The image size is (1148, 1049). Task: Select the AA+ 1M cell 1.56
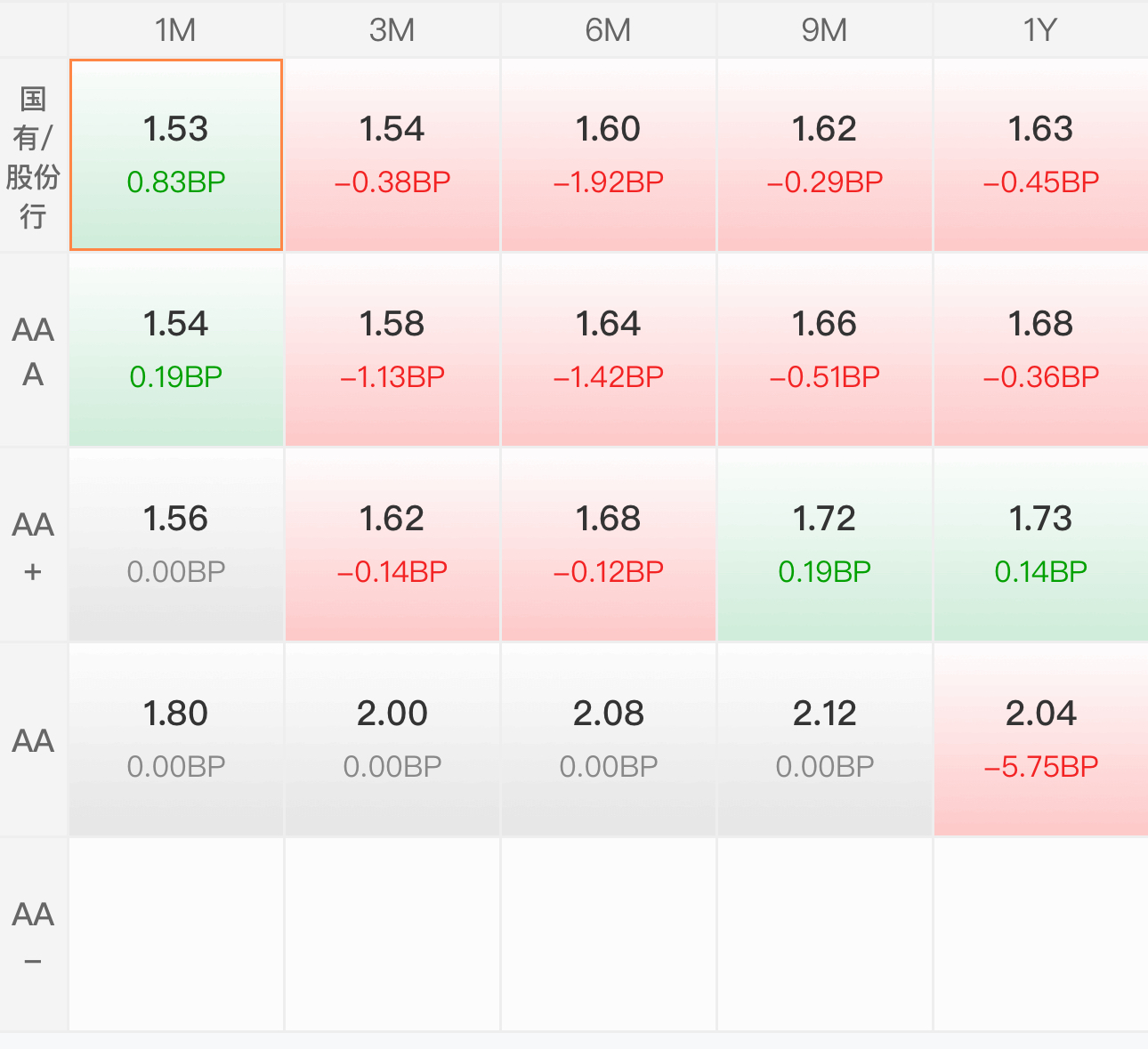point(176,545)
